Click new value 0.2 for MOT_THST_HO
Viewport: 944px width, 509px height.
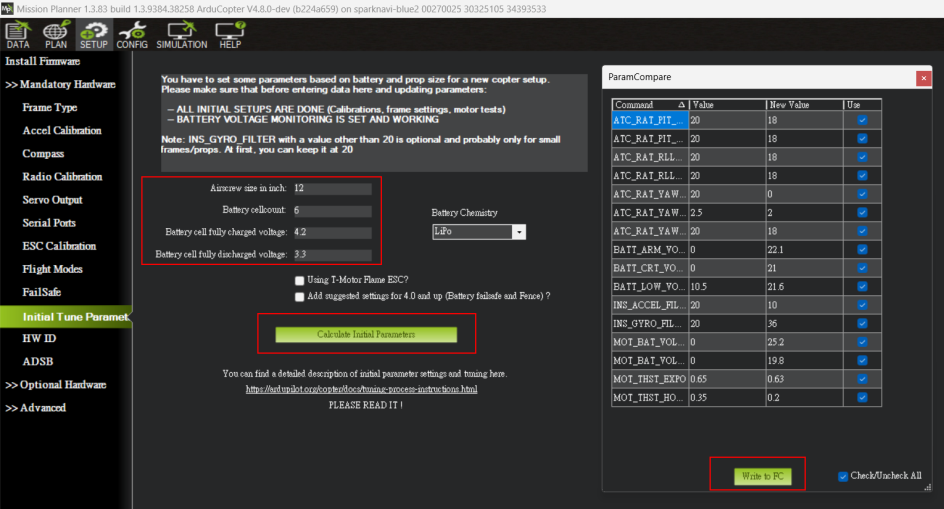coord(804,398)
